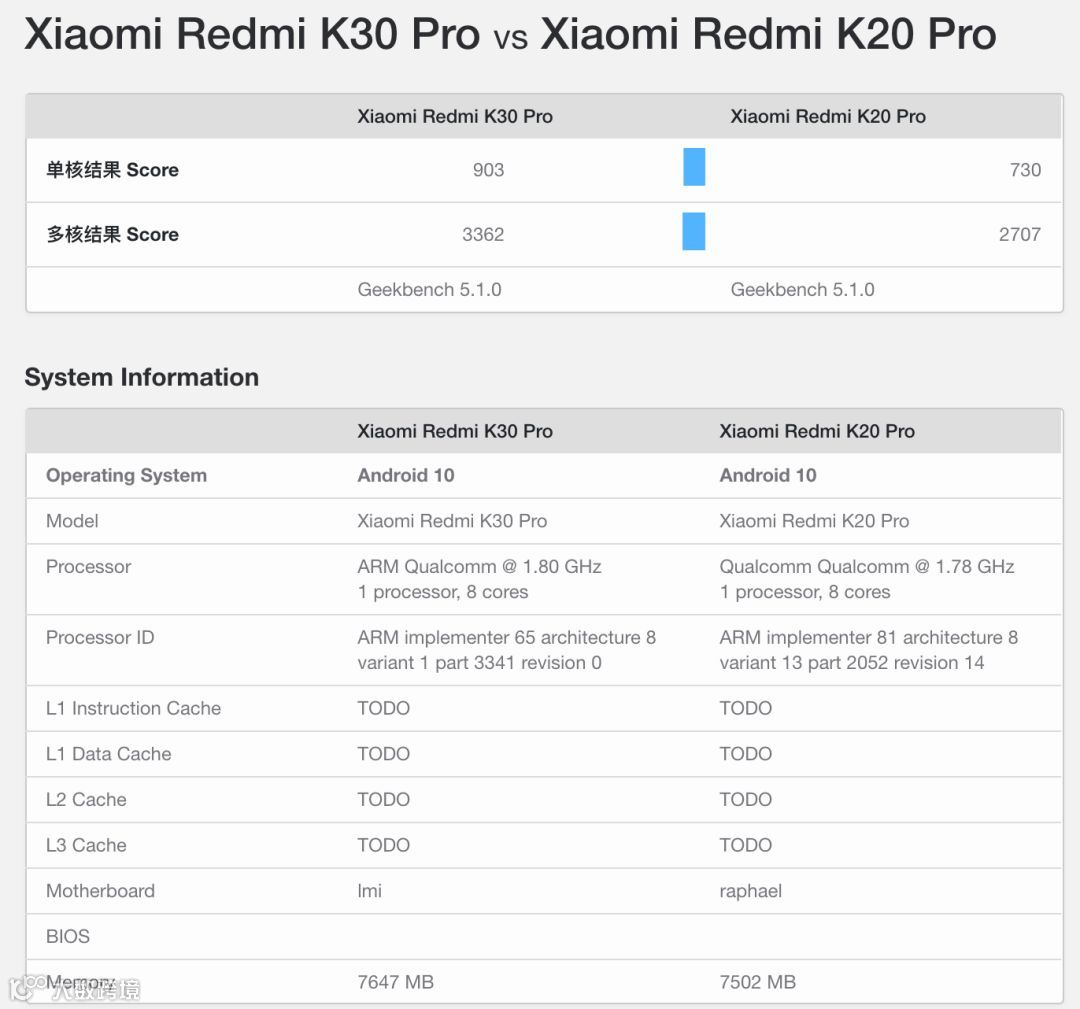Click the L1 Data Cache label
Viewport: 1080px width, 1009px height.
coord(109,754)
